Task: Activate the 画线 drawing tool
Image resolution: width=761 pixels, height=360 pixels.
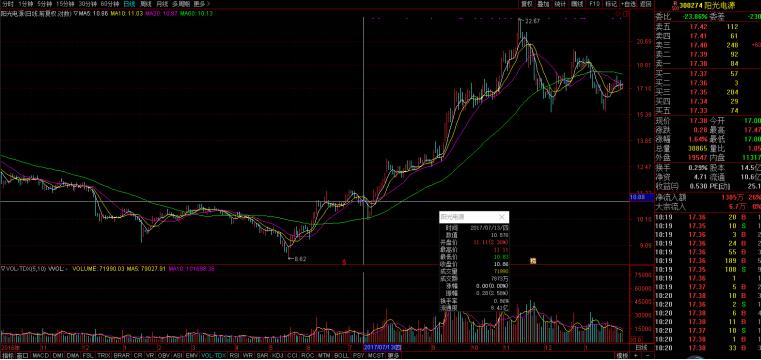Action: tap(577, 3)
